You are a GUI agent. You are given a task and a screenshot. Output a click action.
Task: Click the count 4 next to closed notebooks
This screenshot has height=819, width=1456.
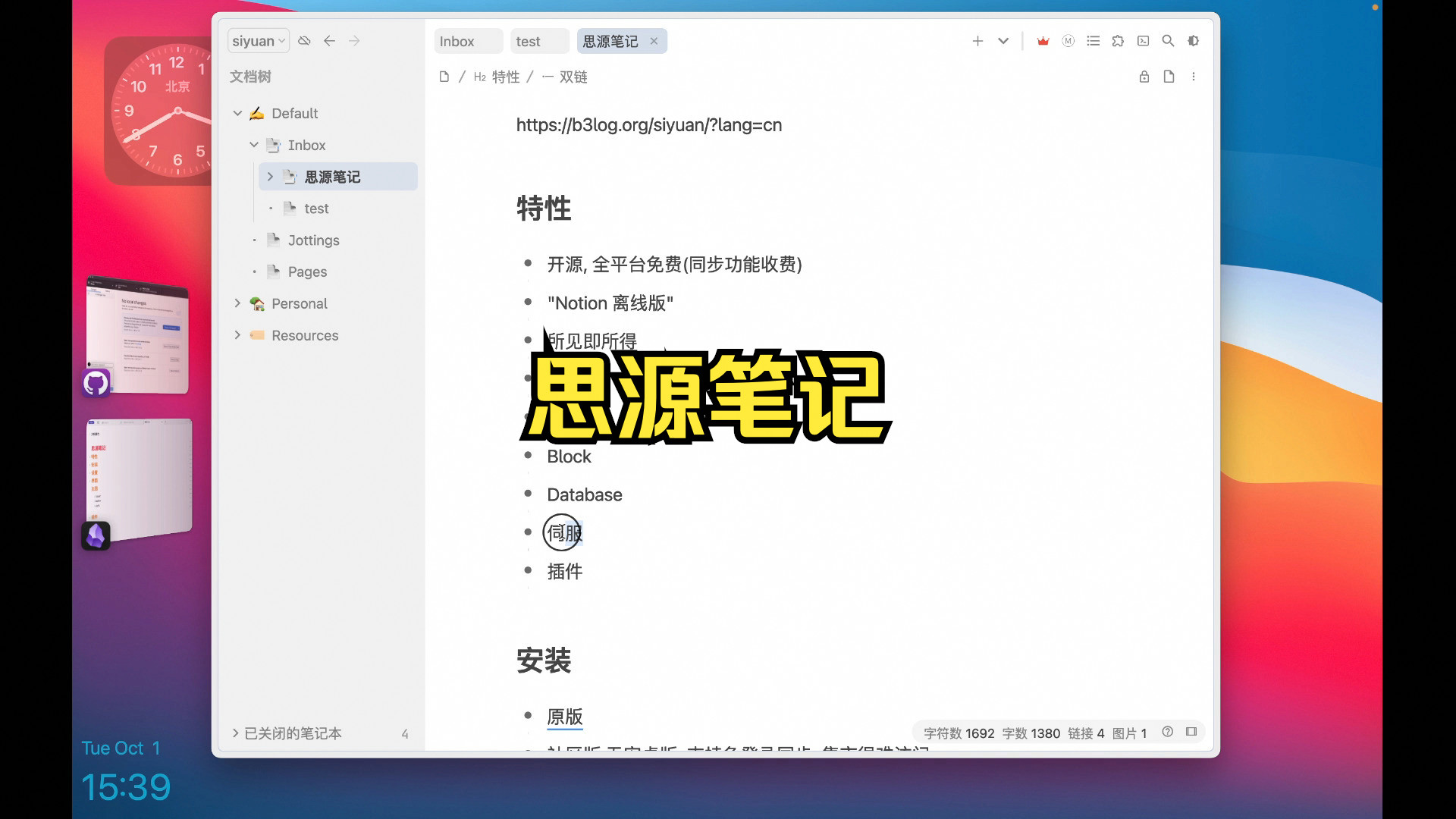405,733
